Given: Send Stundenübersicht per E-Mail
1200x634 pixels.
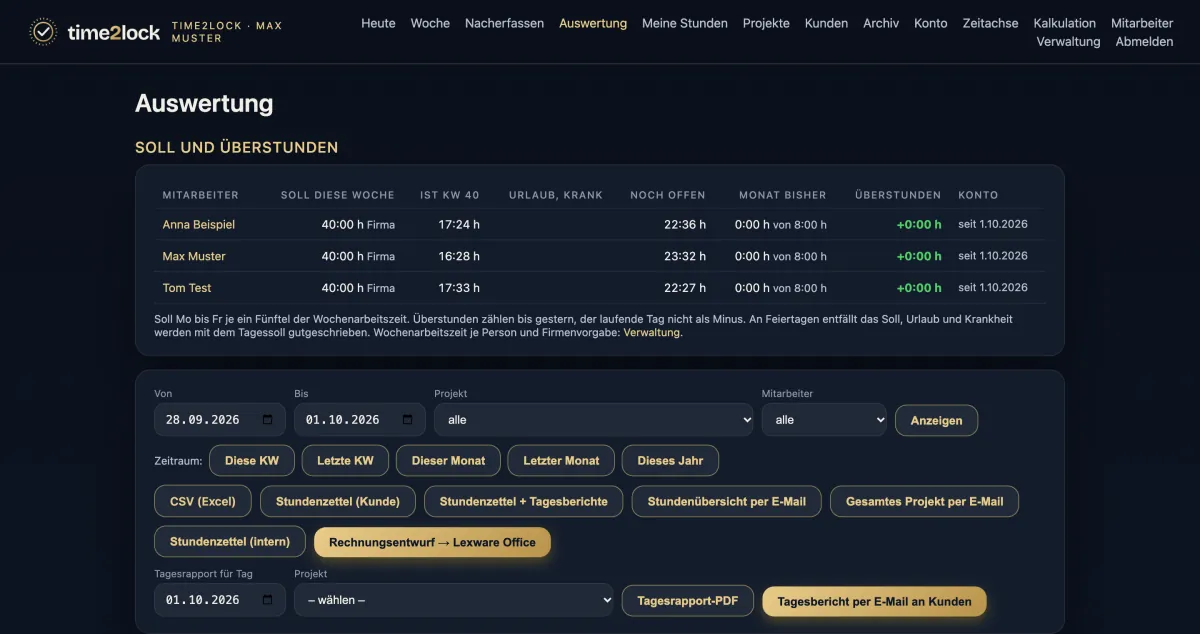Looking at the screenshot, I should pyautogui.click(x=727, y=501).
